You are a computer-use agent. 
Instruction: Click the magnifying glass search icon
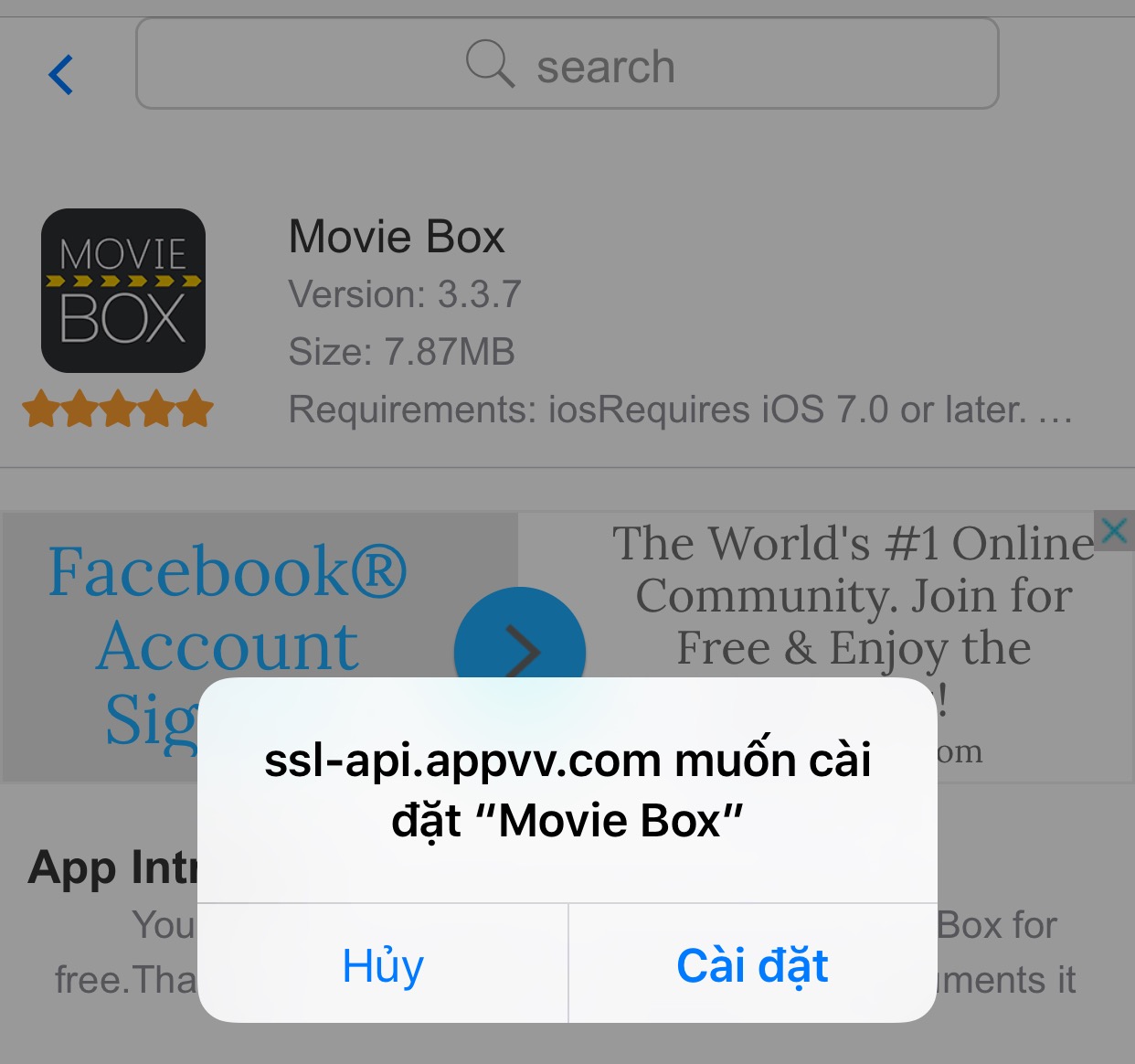click(x=491, y=63)
